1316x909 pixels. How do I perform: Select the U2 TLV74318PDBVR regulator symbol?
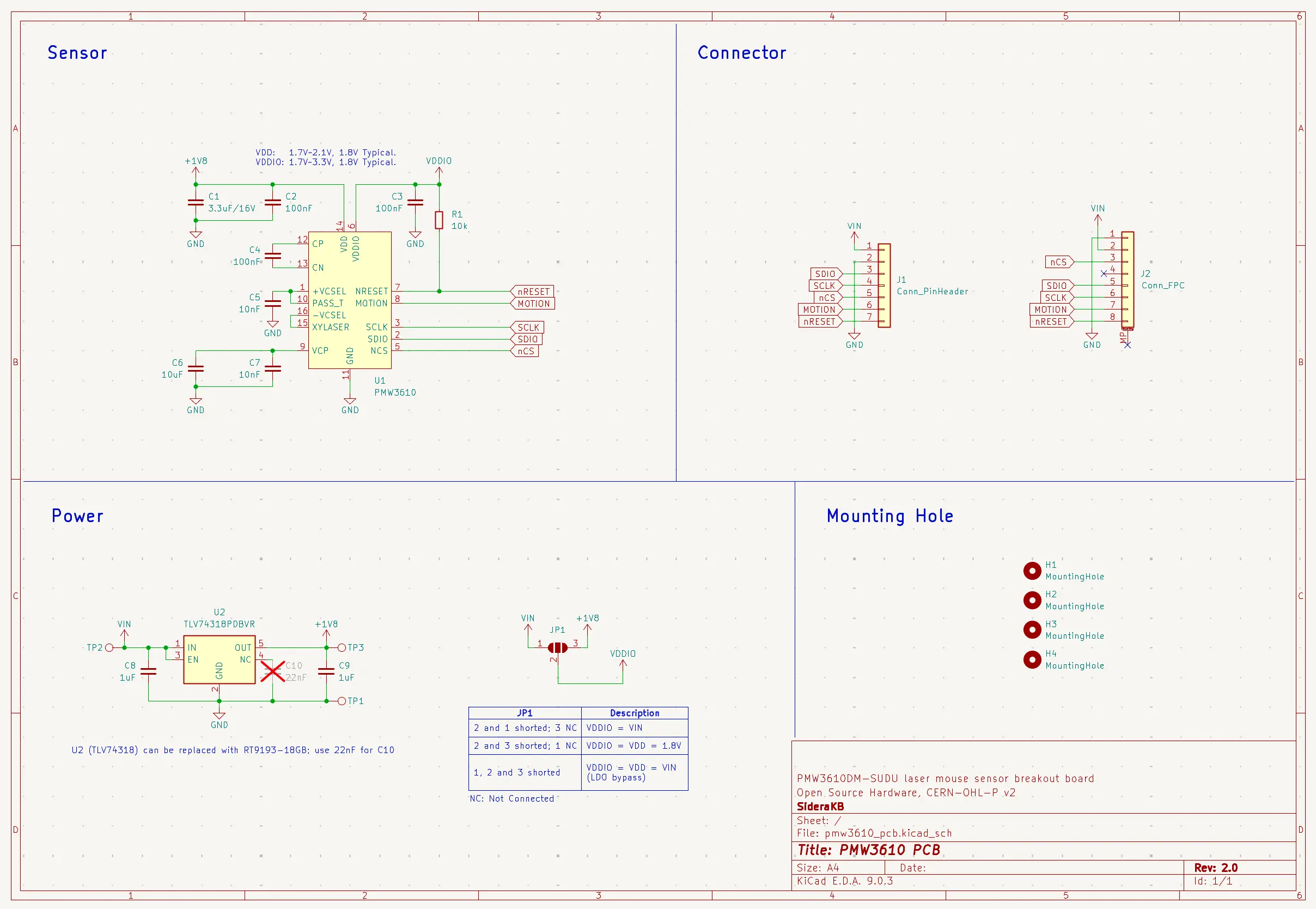[x=219, y=659]
